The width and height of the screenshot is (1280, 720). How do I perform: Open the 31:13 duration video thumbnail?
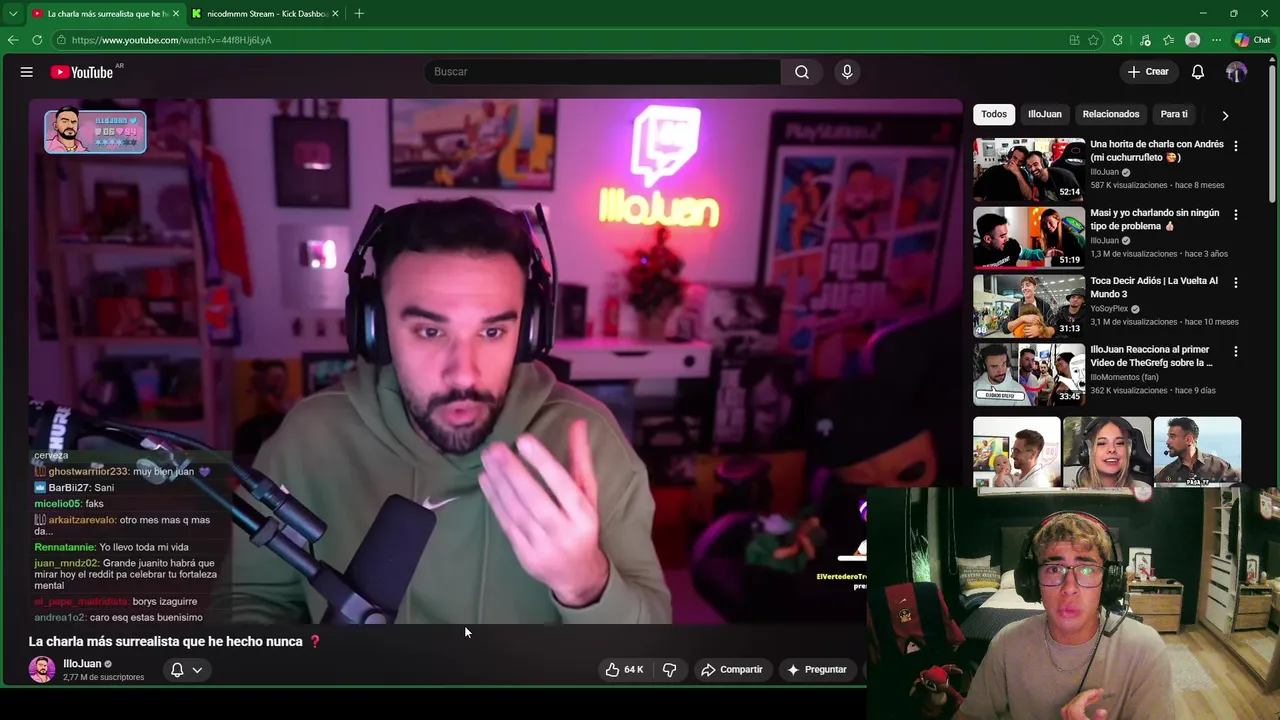tap(1029, 306)
